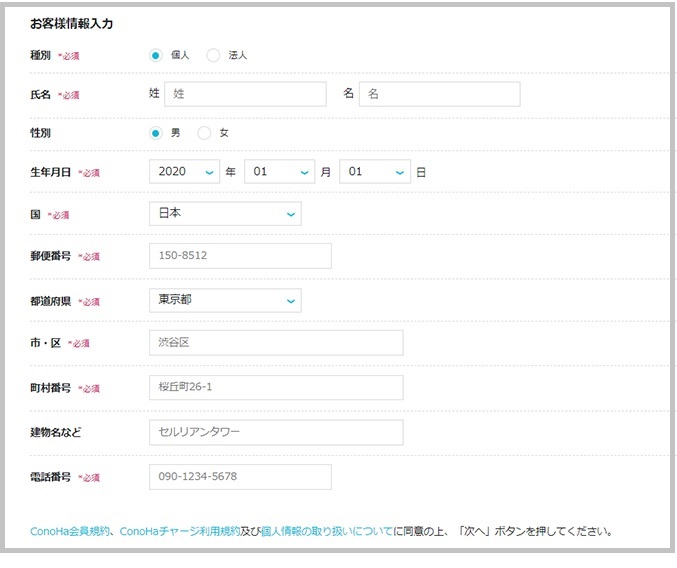Click the 郵便番号 label

coord(51,256)
